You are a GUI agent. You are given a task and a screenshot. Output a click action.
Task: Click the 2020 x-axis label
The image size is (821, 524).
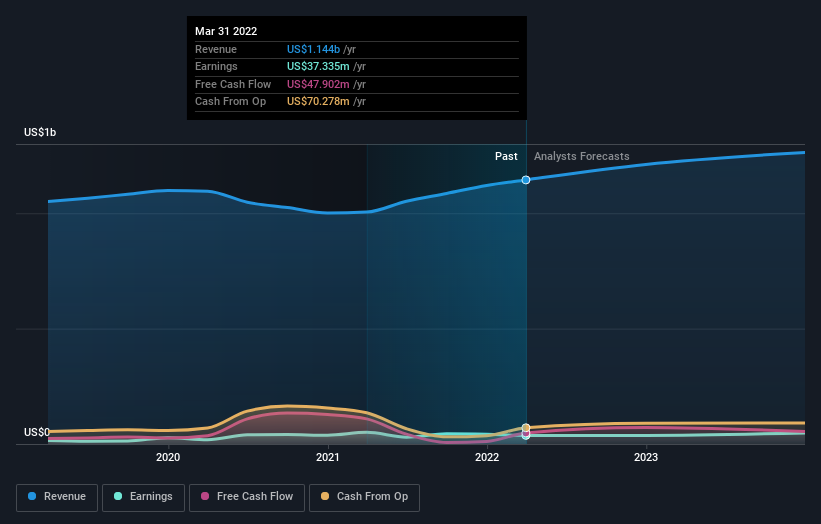pos(168,457)
